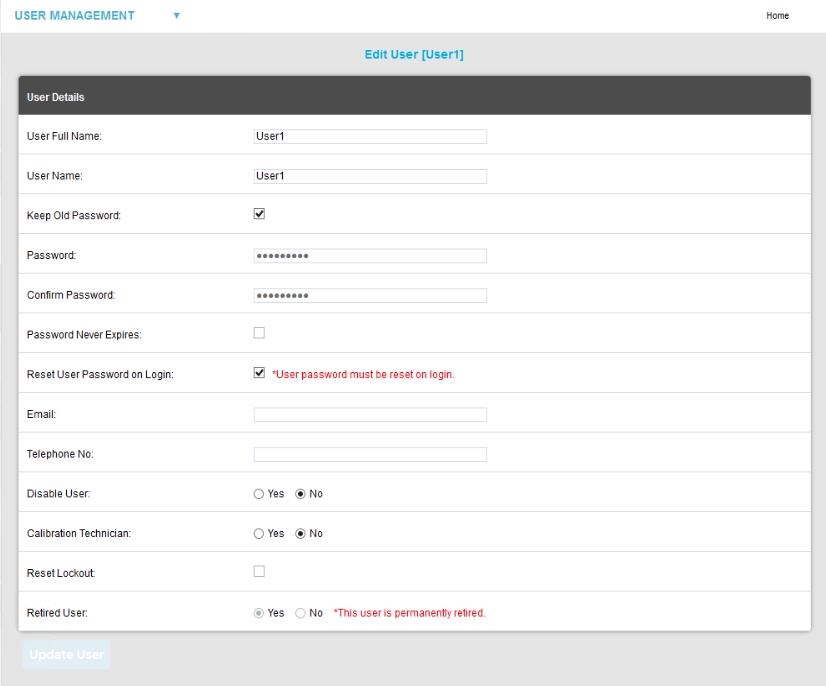Check the Reset Lockout checkbox
Screen dimensions: 826x686
pyautogui.click(x=259, y=571)
